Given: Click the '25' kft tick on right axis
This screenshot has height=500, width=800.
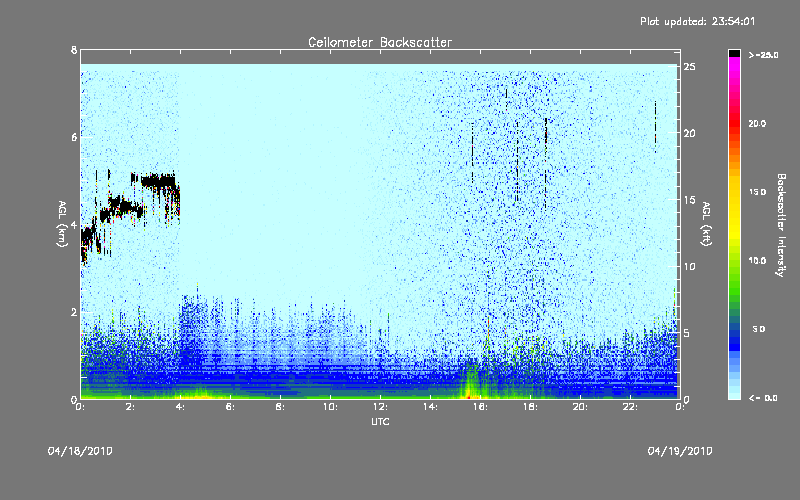Looking at the screenshot, I should click(689, 67).
